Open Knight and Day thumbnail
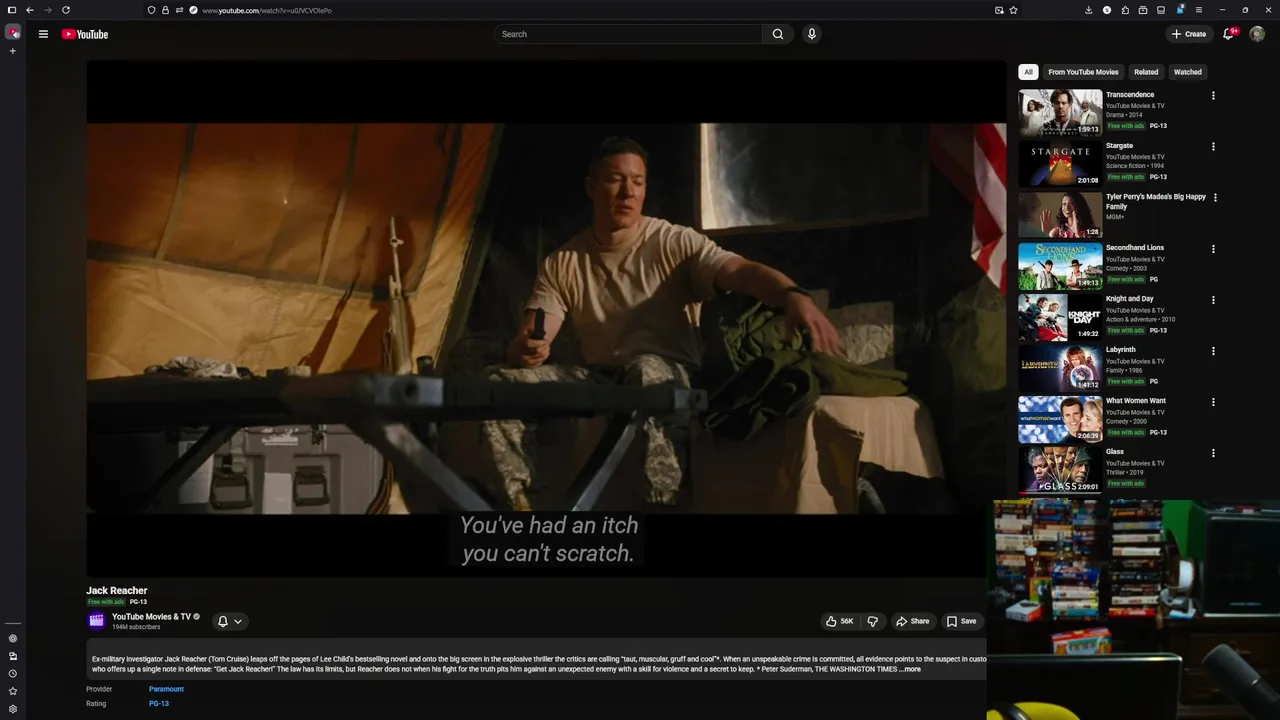The width and height of the screenshot is (1280, 720). (x=1060, y=317)
